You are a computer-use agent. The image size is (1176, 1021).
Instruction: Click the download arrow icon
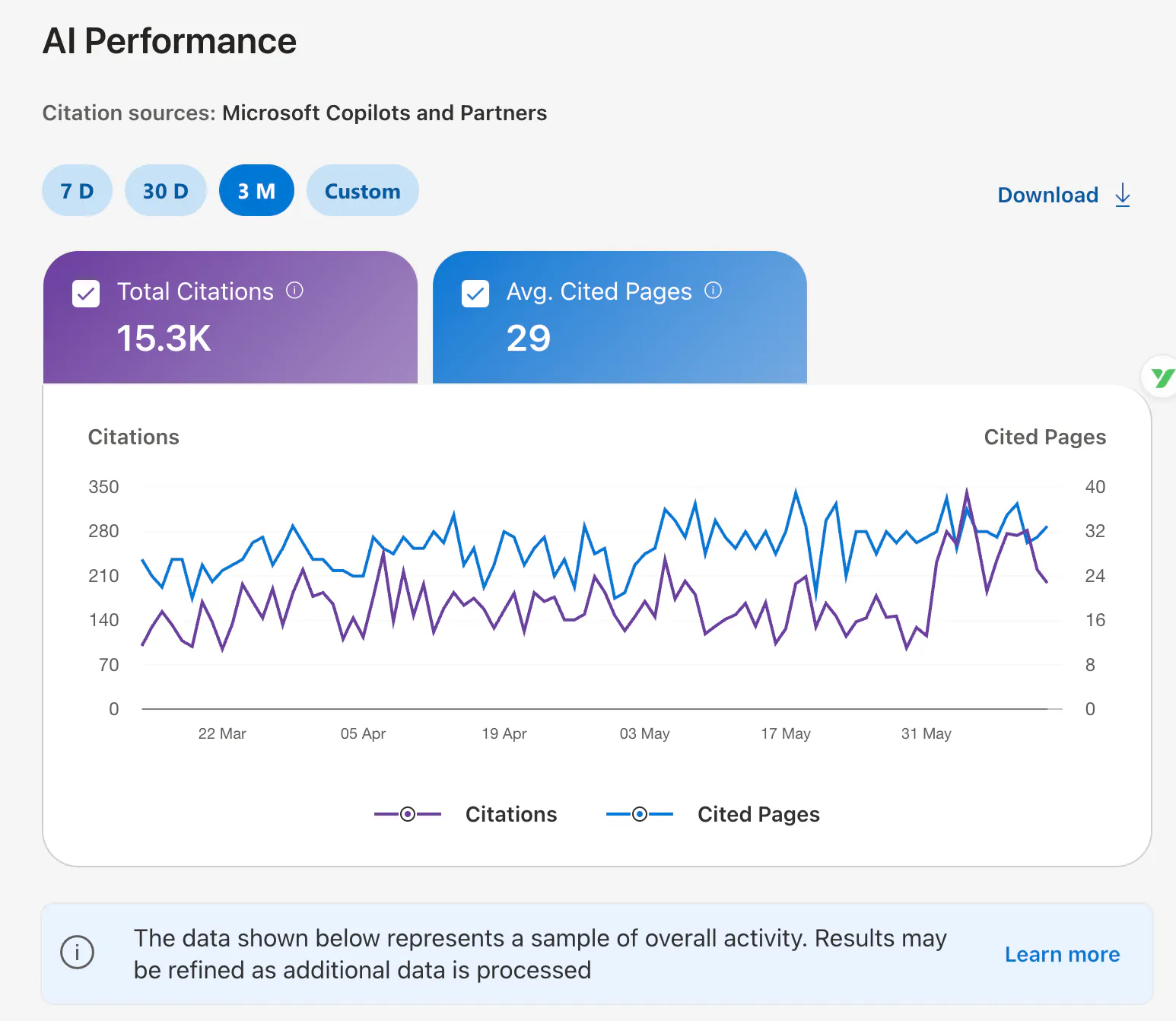click(x=1123, y=195)
